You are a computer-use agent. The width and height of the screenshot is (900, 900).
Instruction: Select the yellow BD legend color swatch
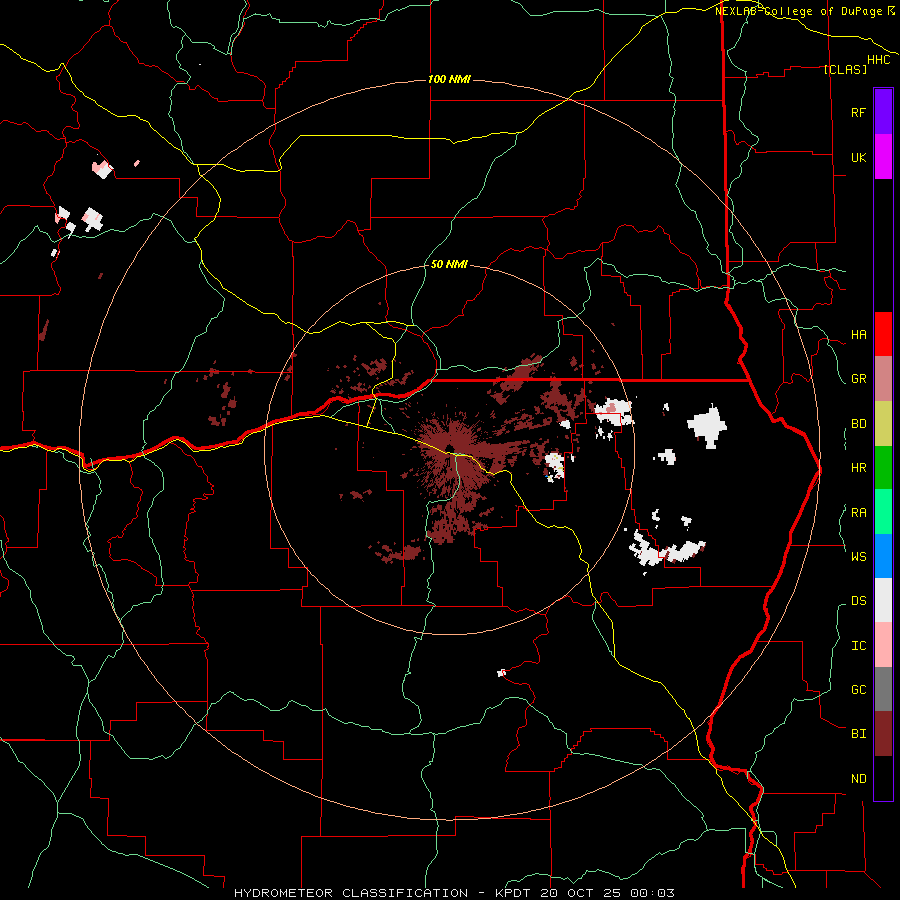pyautogui.click(x=883, y=423)
